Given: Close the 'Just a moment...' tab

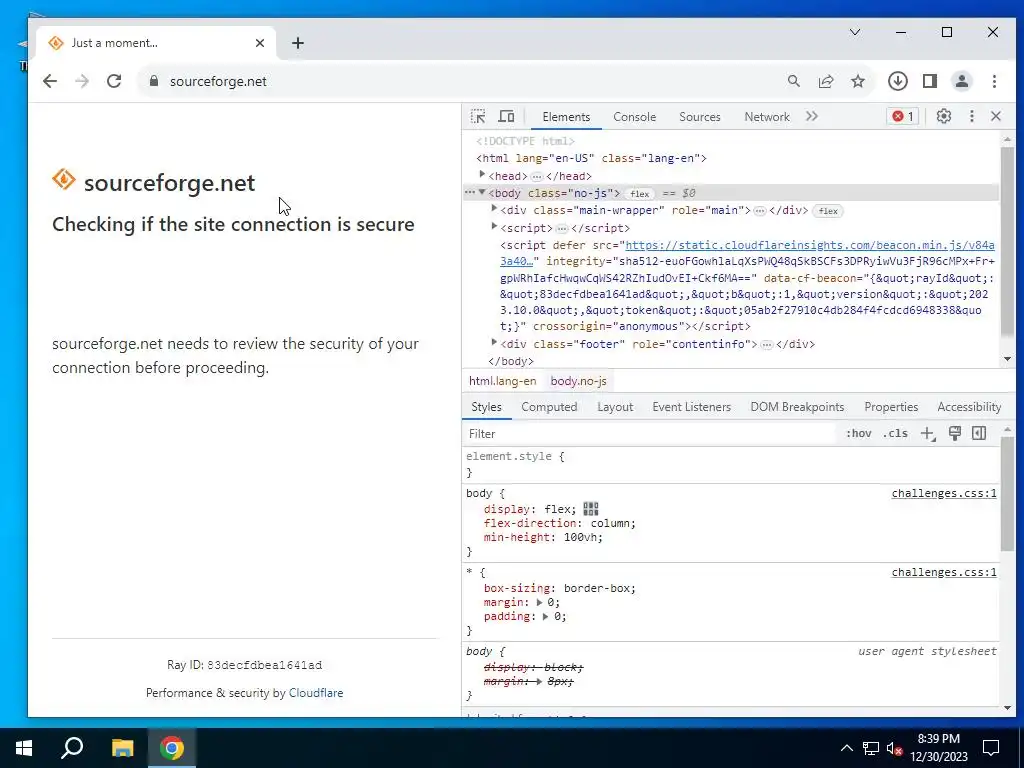Looking at the screenshot, I should (260, 43).
